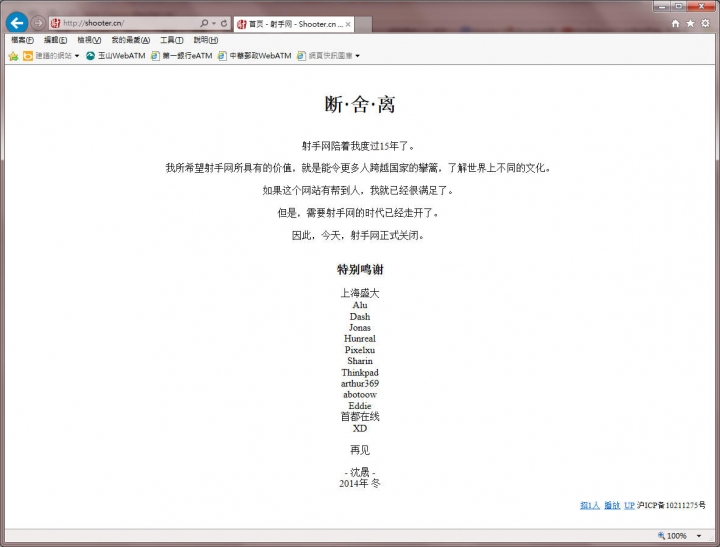
Task: Click the 玉山WebATM green icon
Action: [90, 56]
